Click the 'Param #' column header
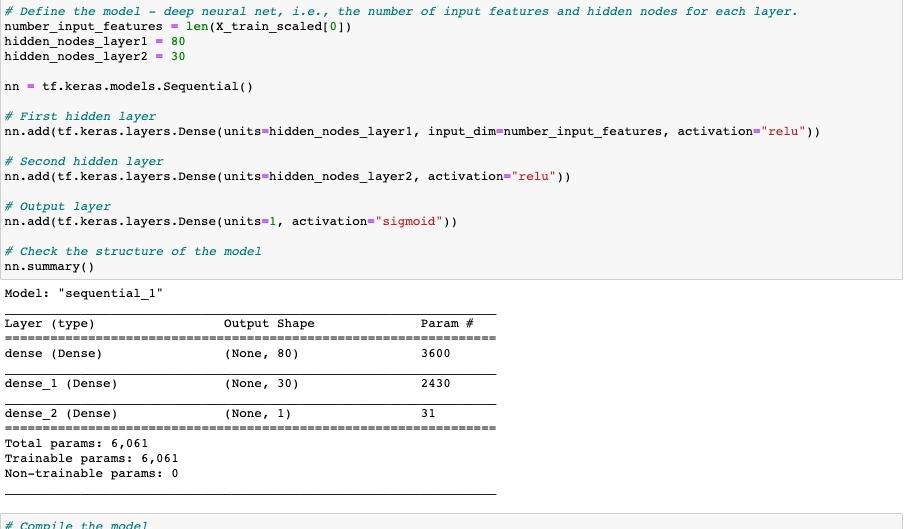 (x=447, y=323)
